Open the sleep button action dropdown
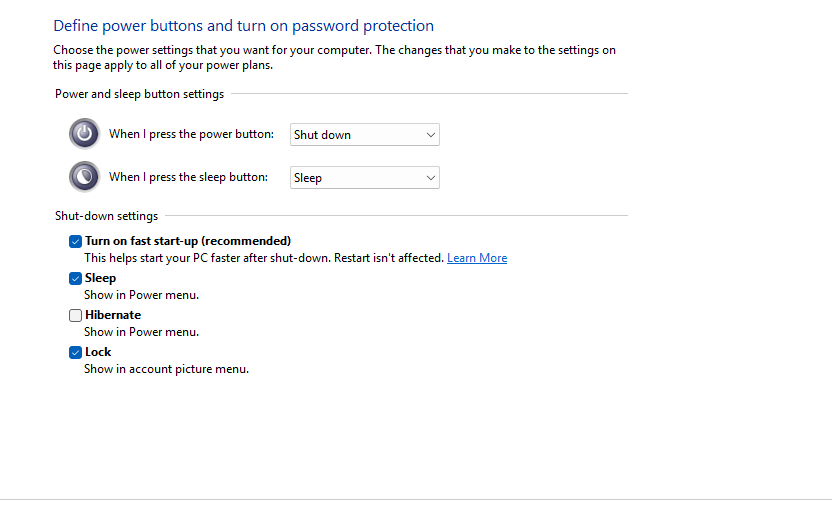 (x=365, y=178)
